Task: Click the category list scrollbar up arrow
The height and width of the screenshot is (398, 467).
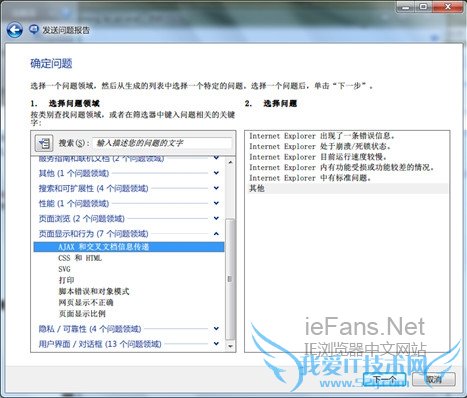Action: pos(230,162)
